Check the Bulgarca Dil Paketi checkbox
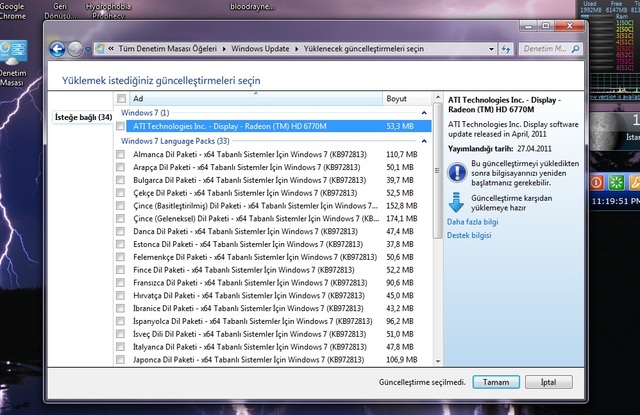The image size is (640, 415). (120, 180)
